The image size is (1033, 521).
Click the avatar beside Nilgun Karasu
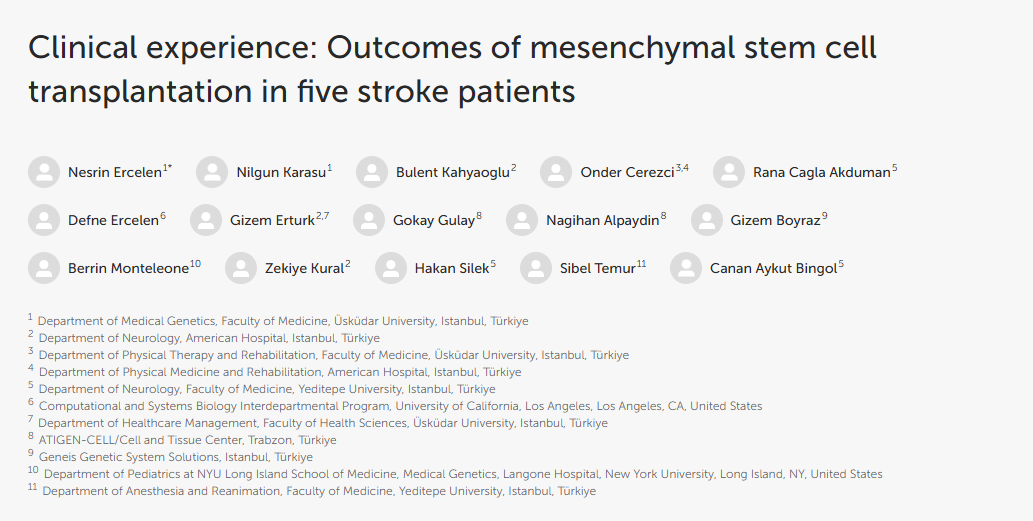(x=212, y=172)
